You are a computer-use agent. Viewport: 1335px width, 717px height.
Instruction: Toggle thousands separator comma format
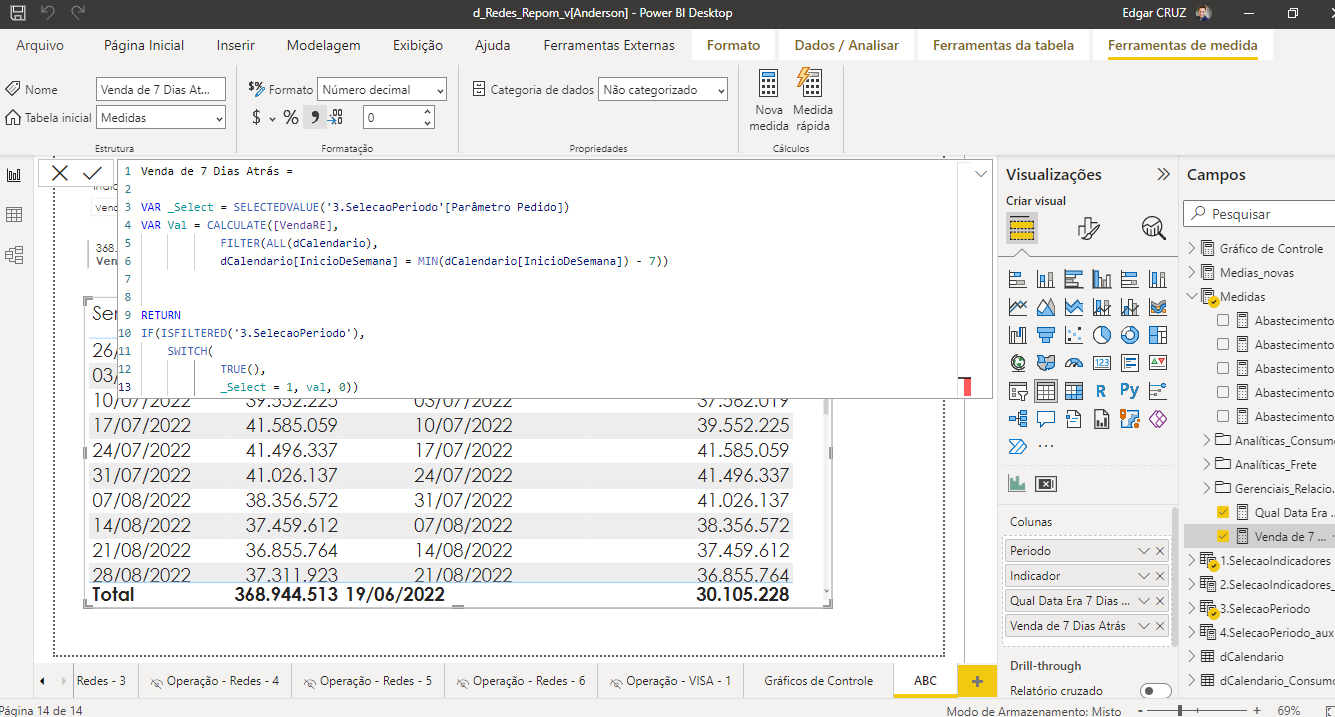tap(314, 118)
